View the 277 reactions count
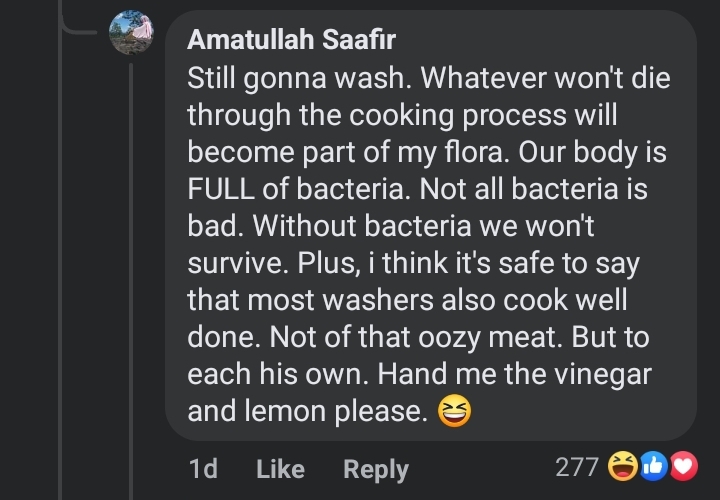 (x=577, y=467)
